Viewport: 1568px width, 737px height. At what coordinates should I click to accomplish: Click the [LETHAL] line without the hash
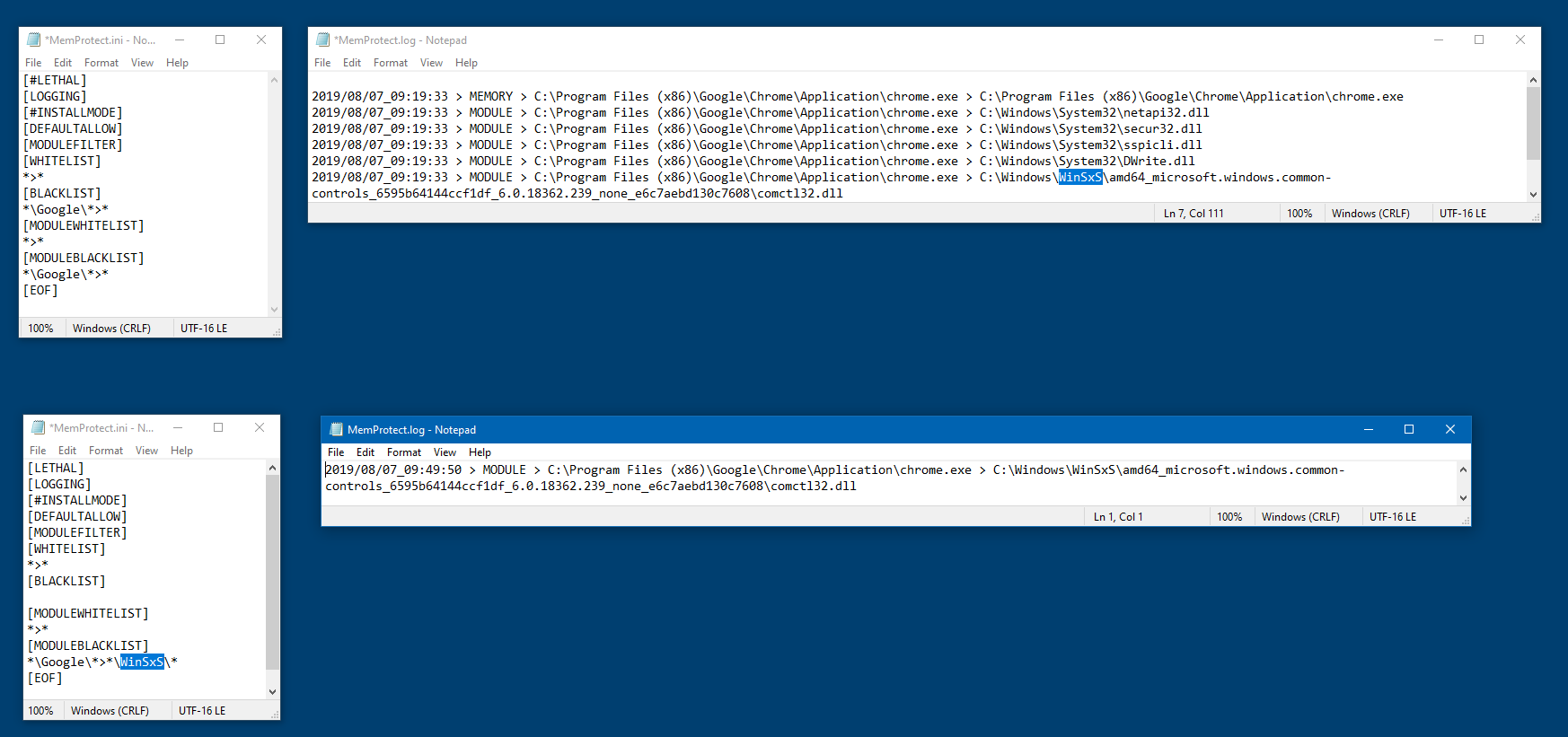56,468
